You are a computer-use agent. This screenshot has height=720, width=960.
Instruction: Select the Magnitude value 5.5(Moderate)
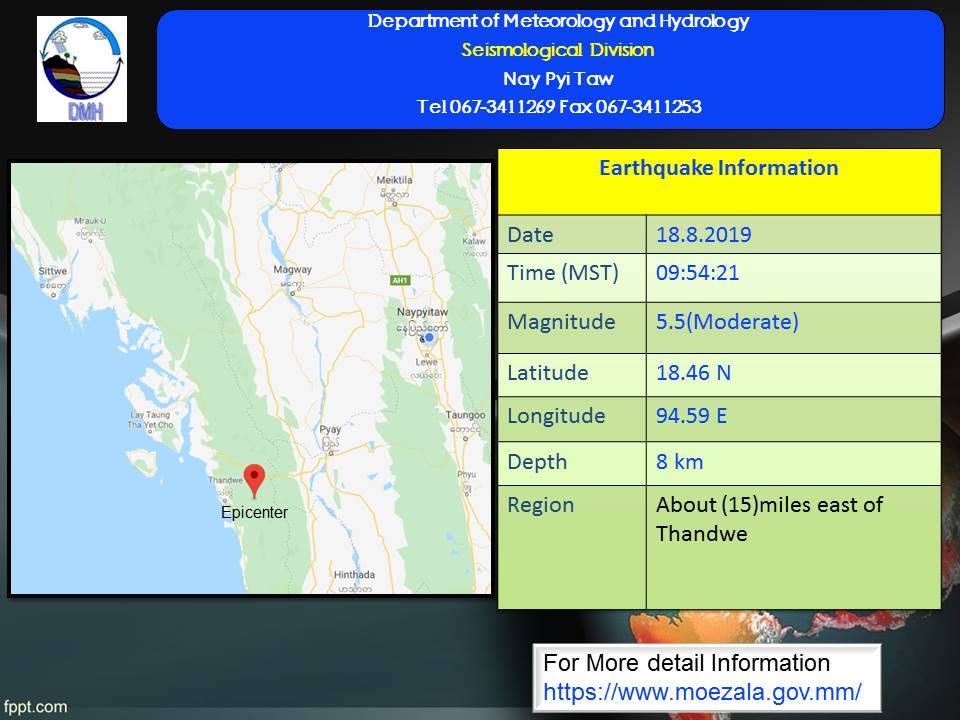727,323
